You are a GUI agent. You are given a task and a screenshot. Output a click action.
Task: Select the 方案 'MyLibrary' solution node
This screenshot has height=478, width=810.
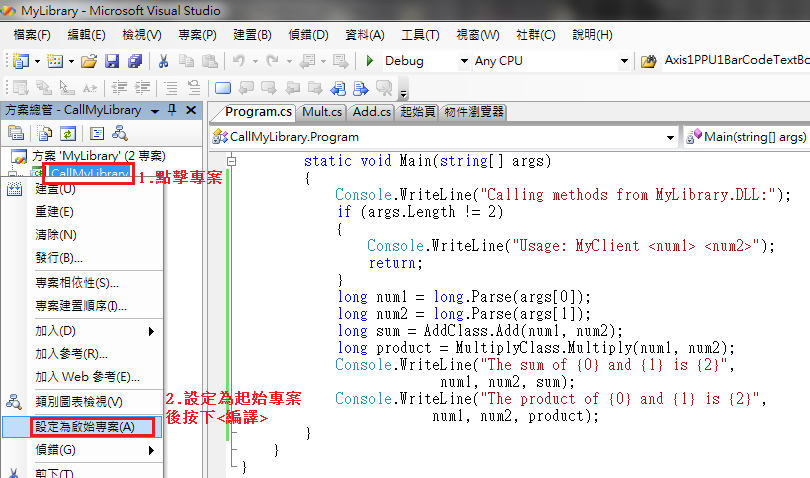[x=99, y=156]
